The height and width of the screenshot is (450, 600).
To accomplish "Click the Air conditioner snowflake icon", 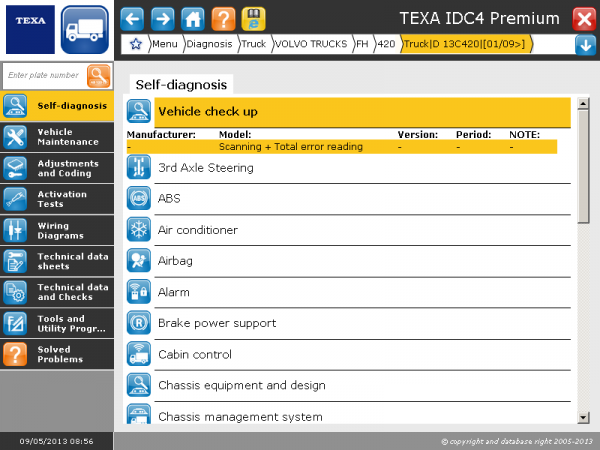I will 139,230.
